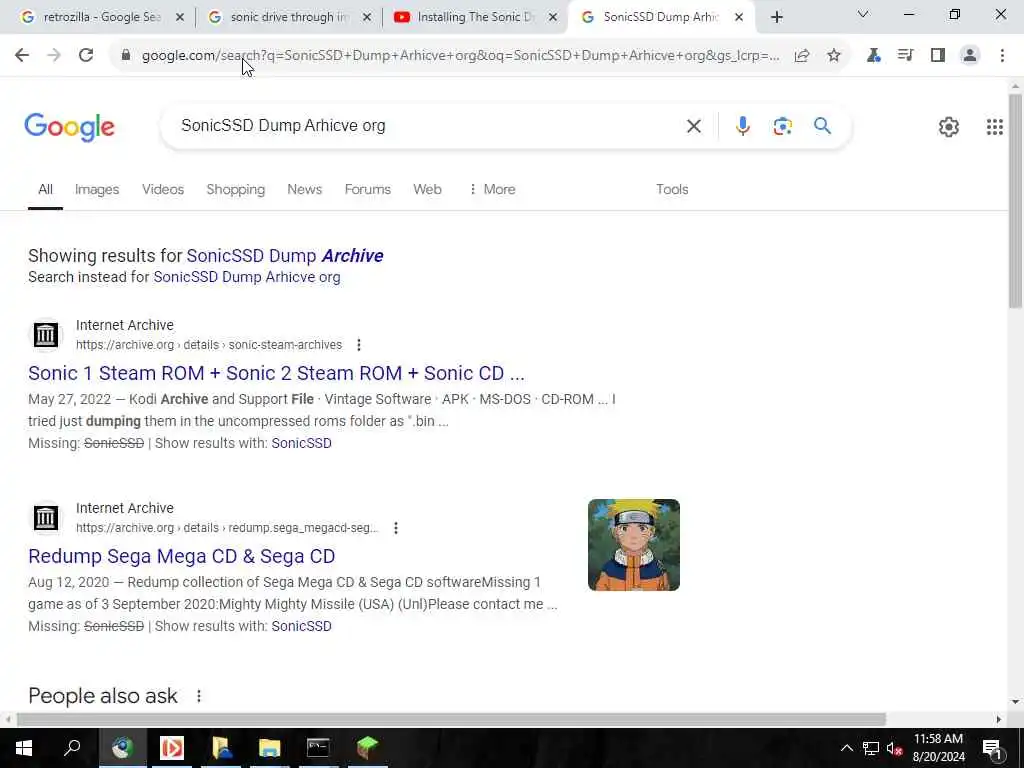
Task: Close the sonic drive through tab
Action: tap(367, 18)
